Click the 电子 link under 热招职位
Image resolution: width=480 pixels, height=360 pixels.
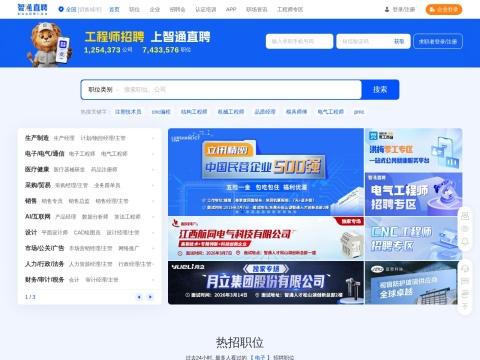coord(260,357)
